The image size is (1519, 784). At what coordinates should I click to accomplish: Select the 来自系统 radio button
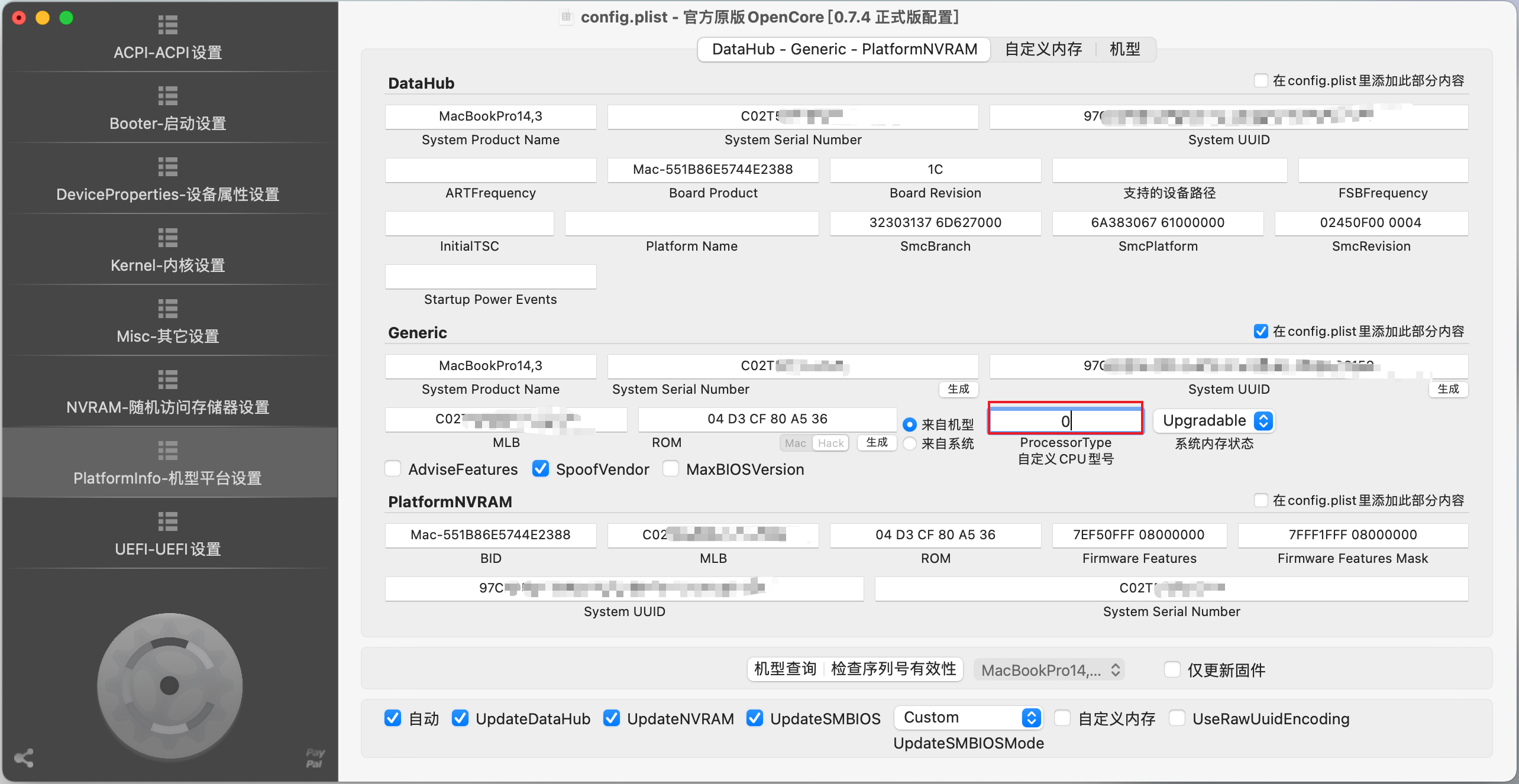click(x=910, y=443)
